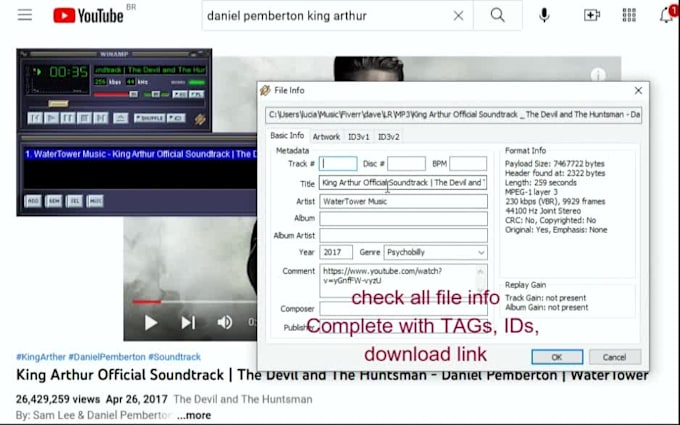Cancel the File Info dialog
The width and height of the screenshot is (680, 425).
(x=614, y=357)
